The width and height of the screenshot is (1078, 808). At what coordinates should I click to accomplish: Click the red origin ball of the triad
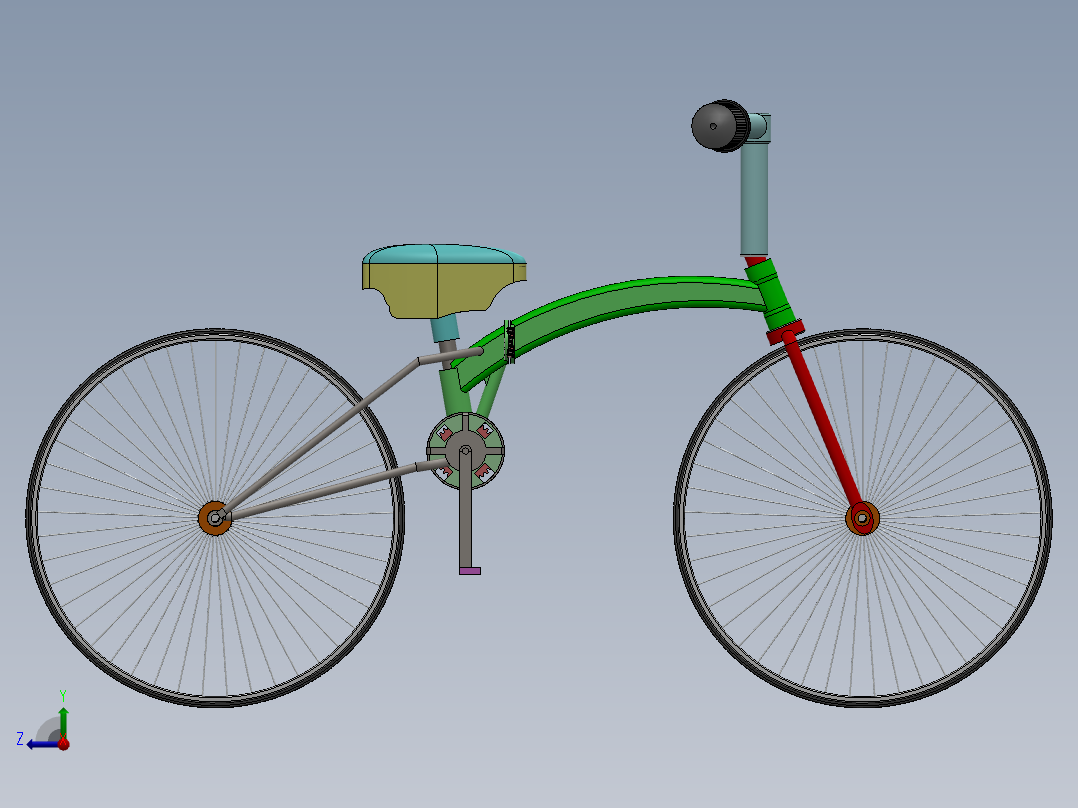(x=63, y=744)
